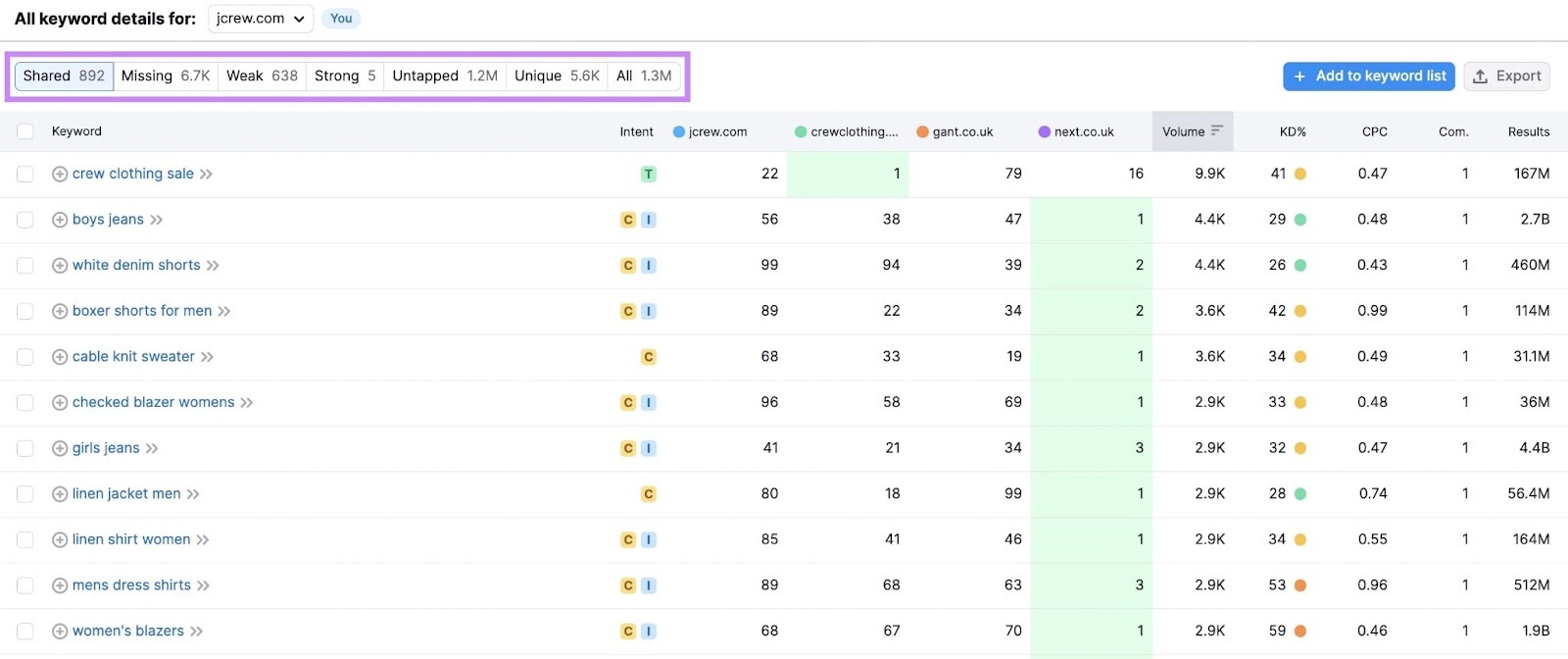Click the double-arrow icon after cable knit sweater
1568x659 pixels.
tap(208, 357)
